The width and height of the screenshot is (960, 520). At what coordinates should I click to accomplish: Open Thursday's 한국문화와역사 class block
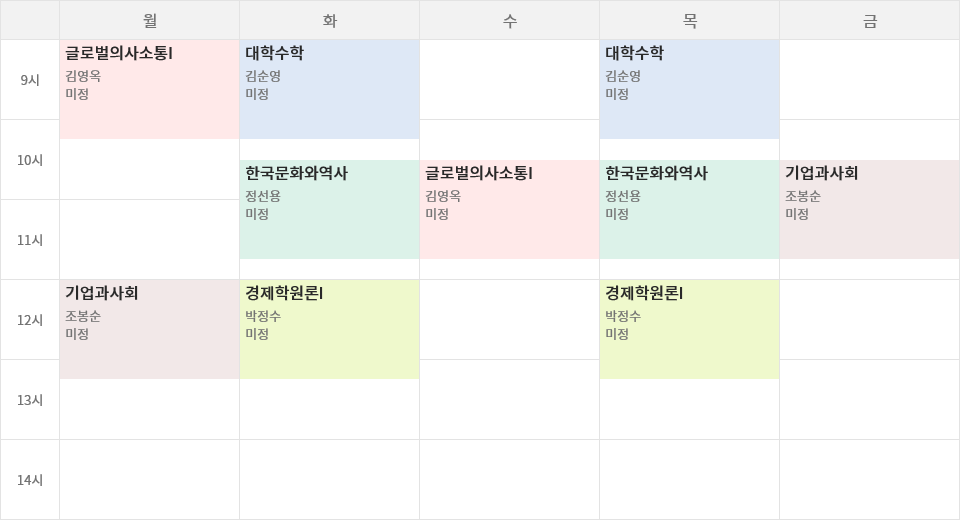[690, 209]
